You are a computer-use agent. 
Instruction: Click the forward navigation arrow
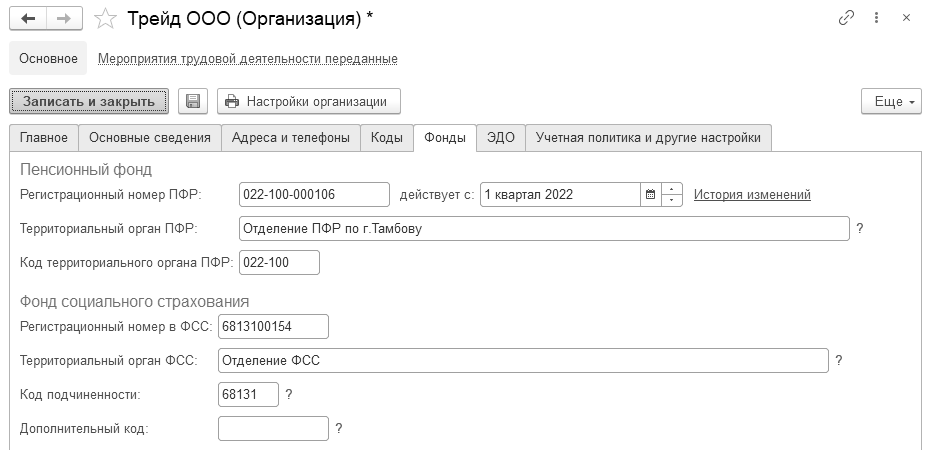[63, 18]
